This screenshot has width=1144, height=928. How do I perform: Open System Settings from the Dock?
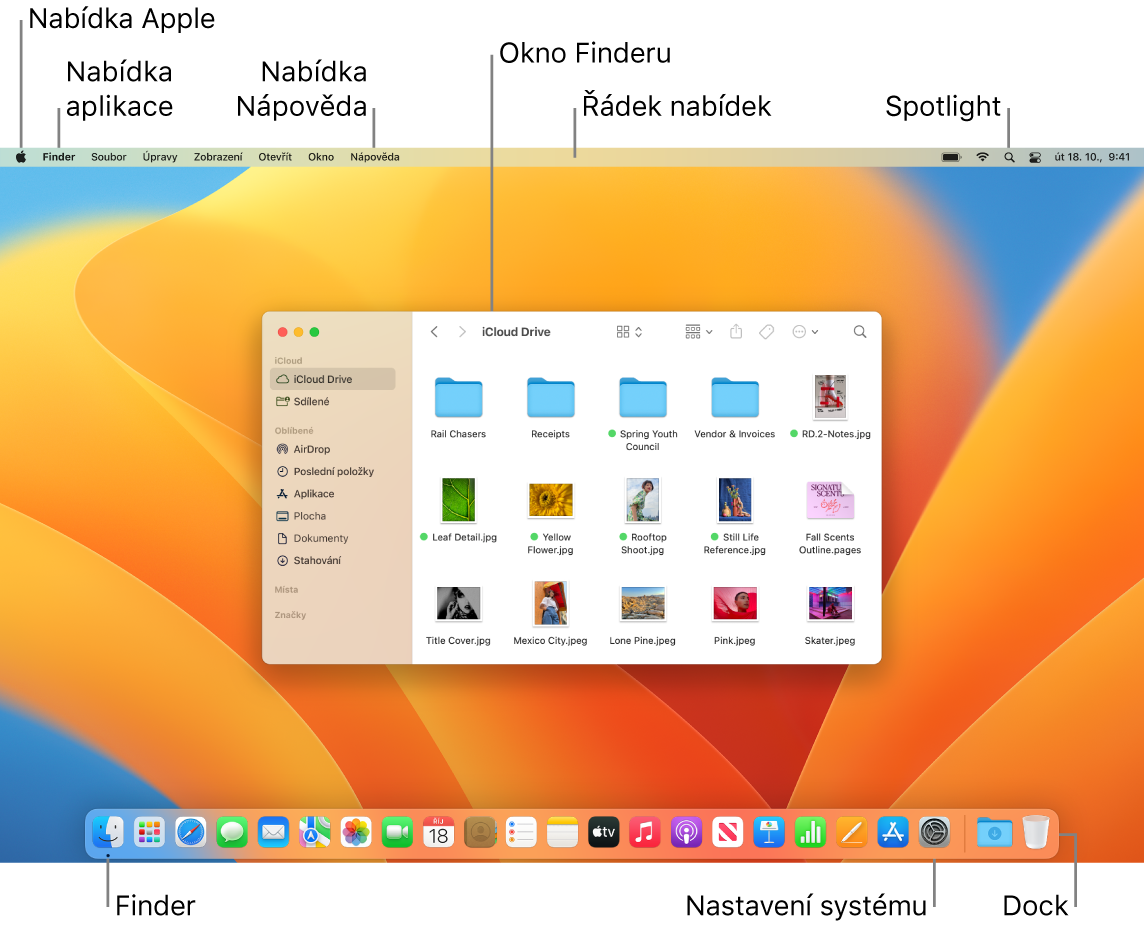(x=934, y=832)
